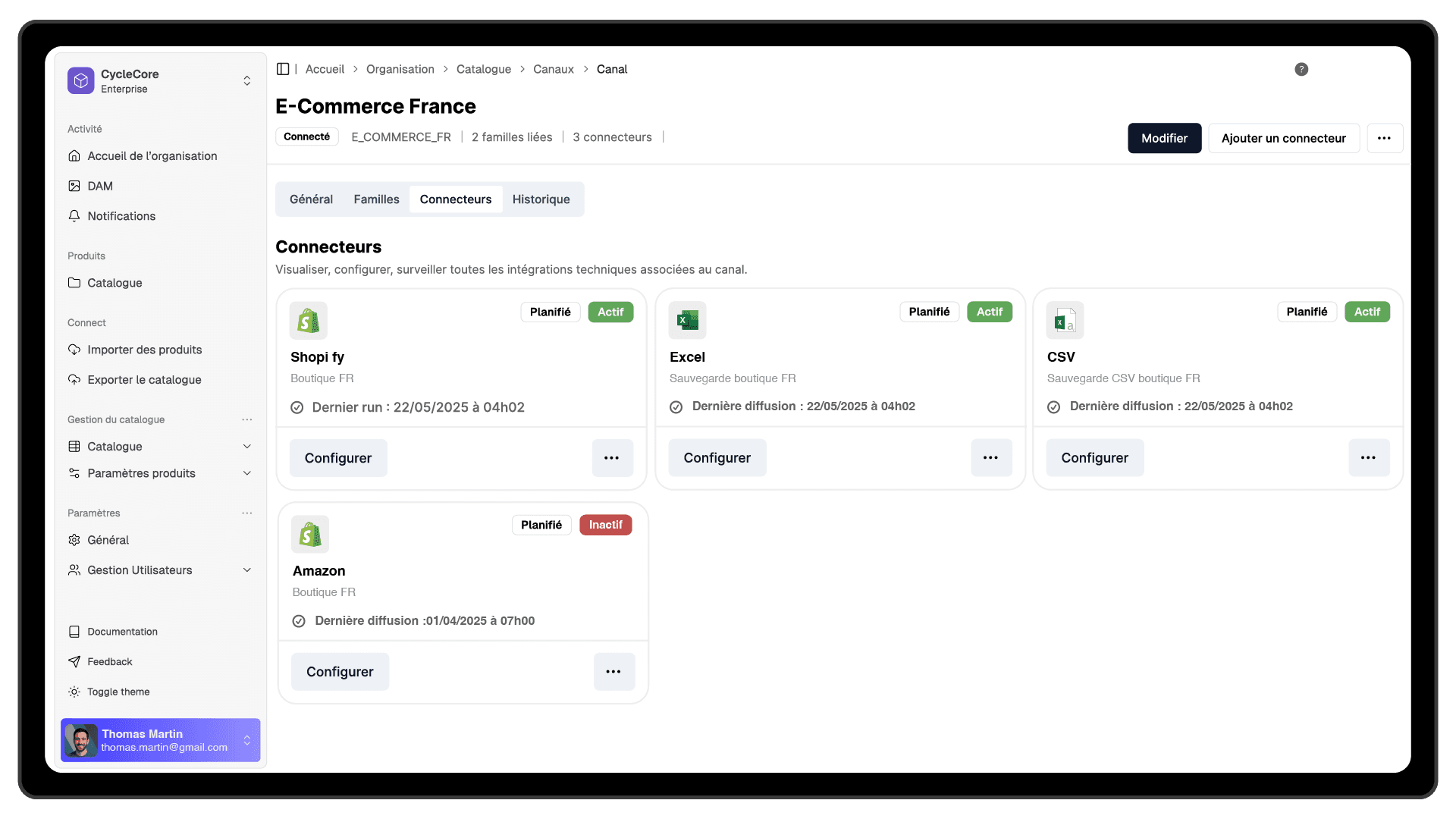The height and width of the screenshot is (819, 1456).
Task: Open the Thomas Martin user account menu
Action: [161, 740]
